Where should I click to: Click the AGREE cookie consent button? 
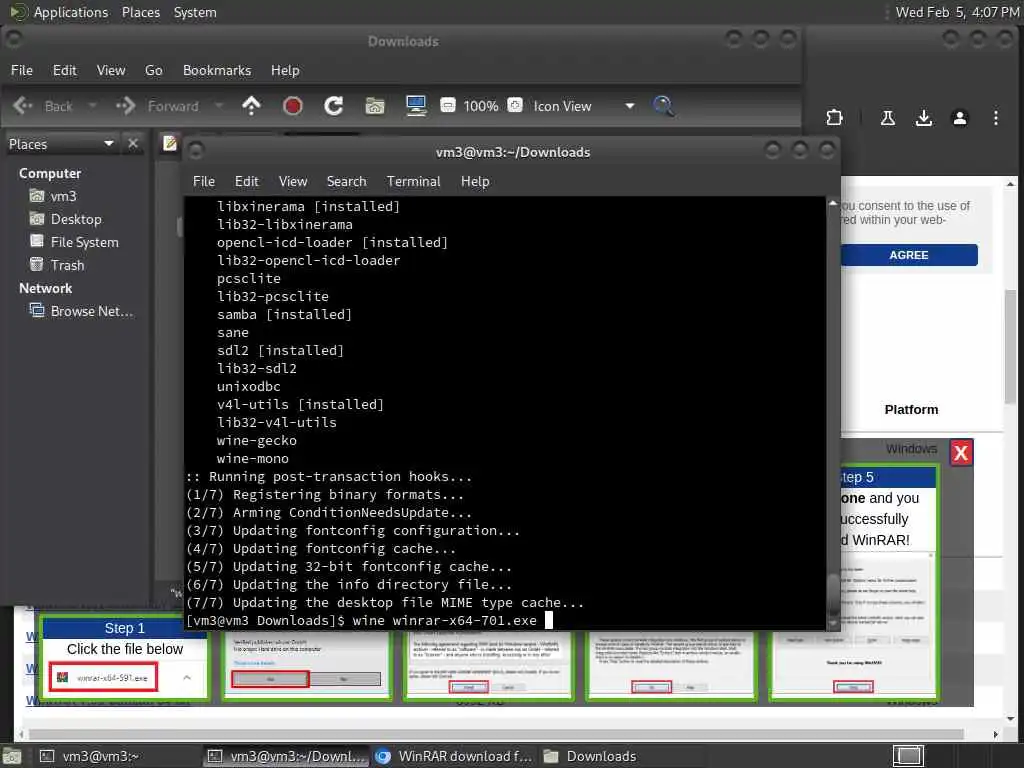[x=909, y=255]
